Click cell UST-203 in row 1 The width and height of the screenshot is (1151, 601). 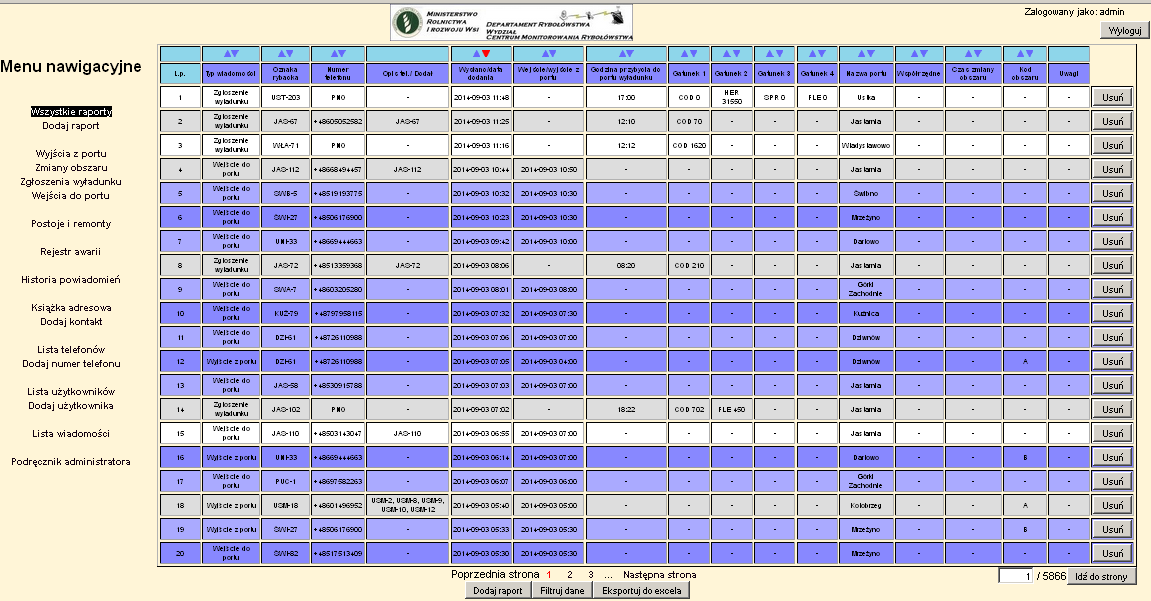pyautogui.click(x=285, y=98)
